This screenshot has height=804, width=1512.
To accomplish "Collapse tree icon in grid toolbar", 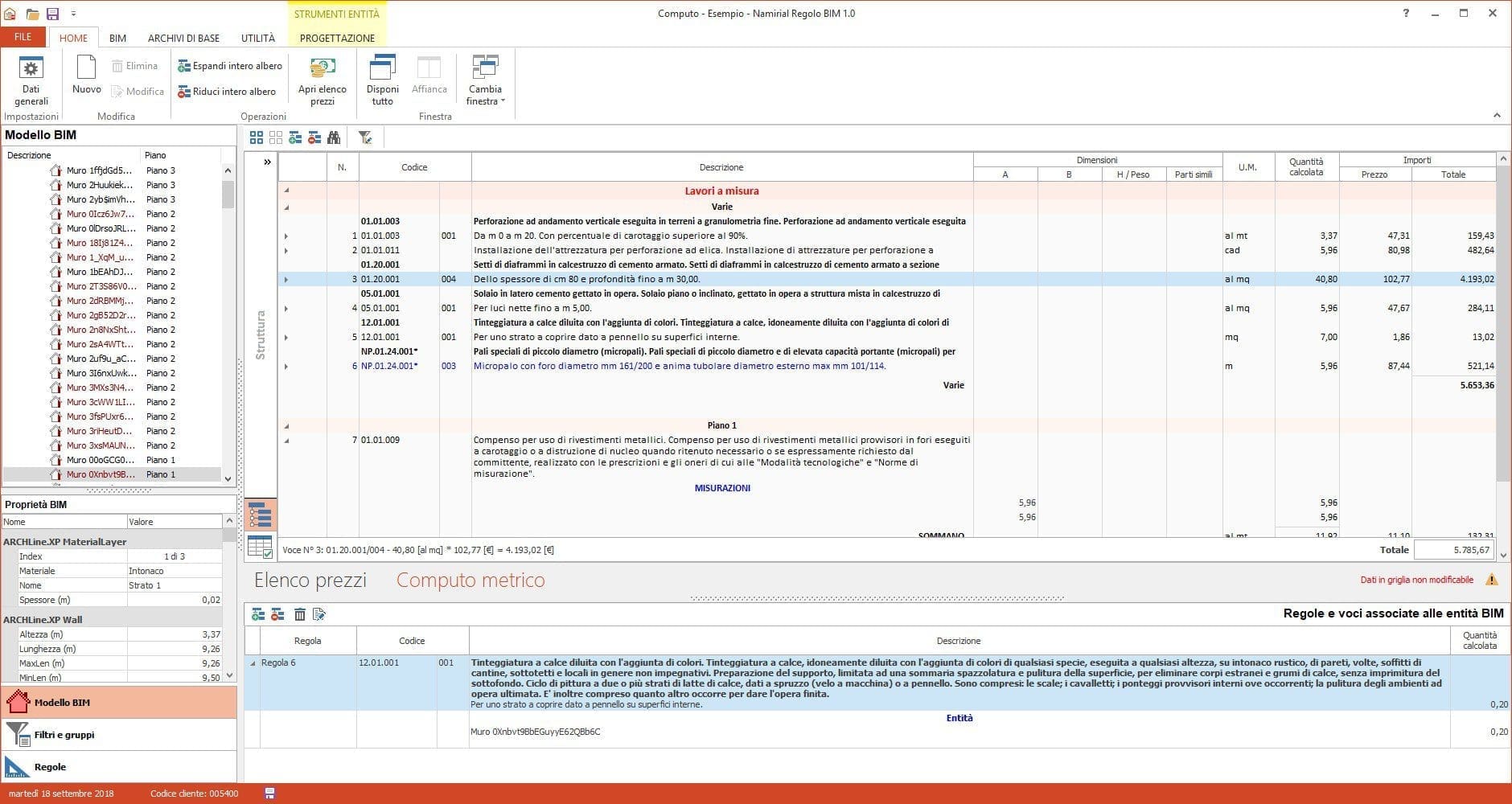I will (314, 137).
